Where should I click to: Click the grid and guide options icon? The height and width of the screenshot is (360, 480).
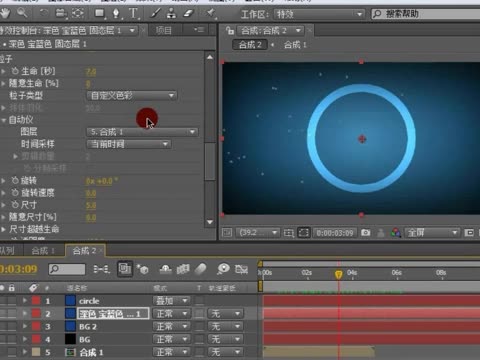[x=289, y=233]
